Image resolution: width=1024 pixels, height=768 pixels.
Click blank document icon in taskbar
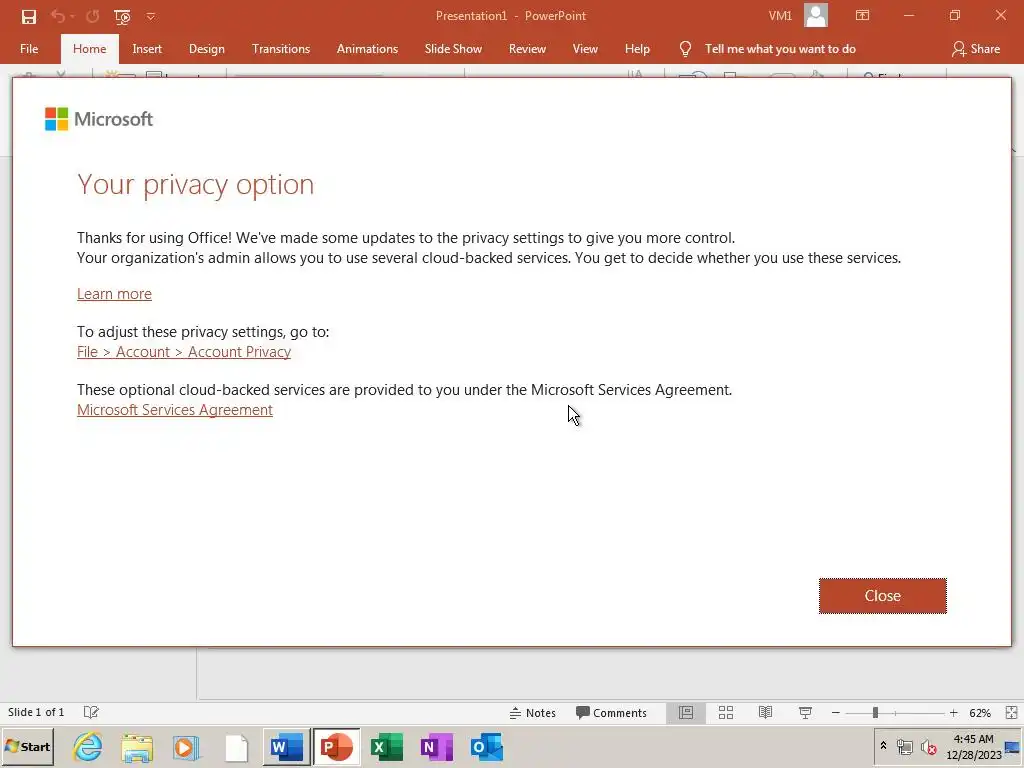click(236, 747)
